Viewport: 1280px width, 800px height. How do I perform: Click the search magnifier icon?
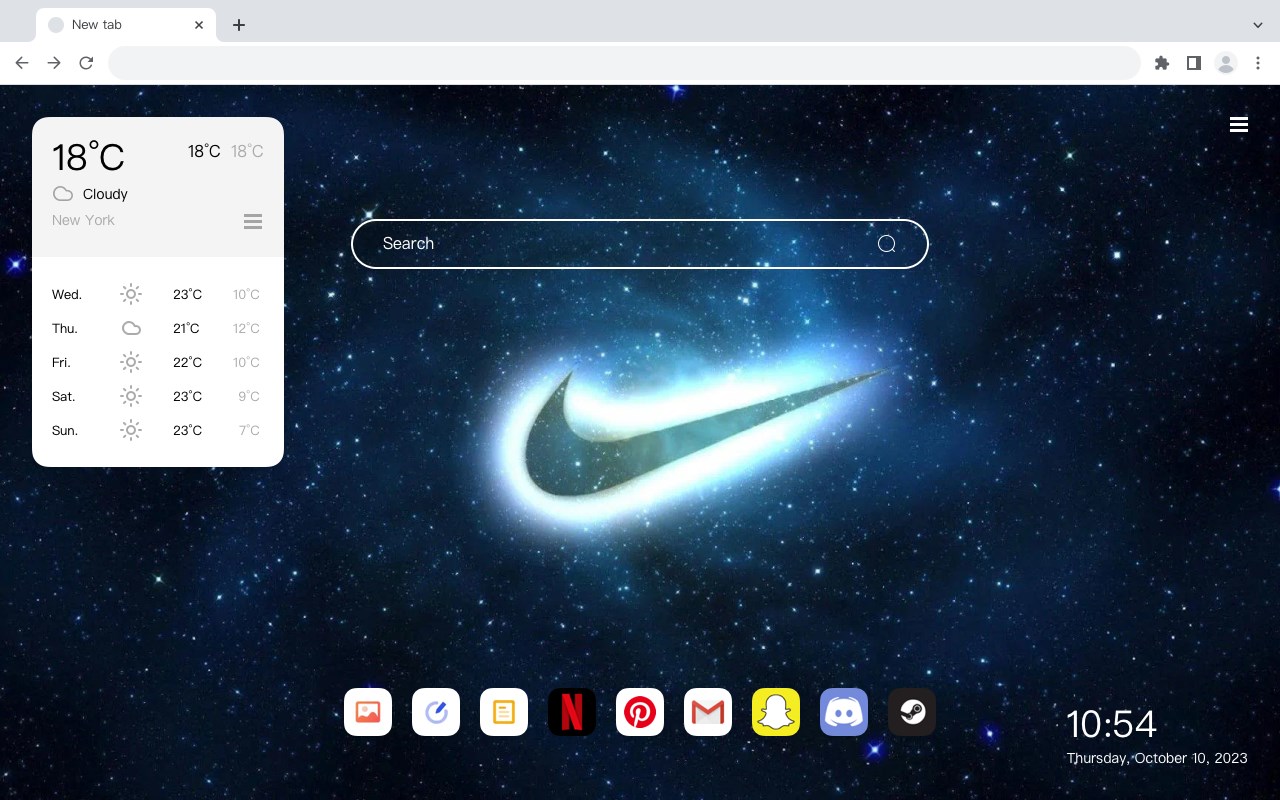pos(886,244)
